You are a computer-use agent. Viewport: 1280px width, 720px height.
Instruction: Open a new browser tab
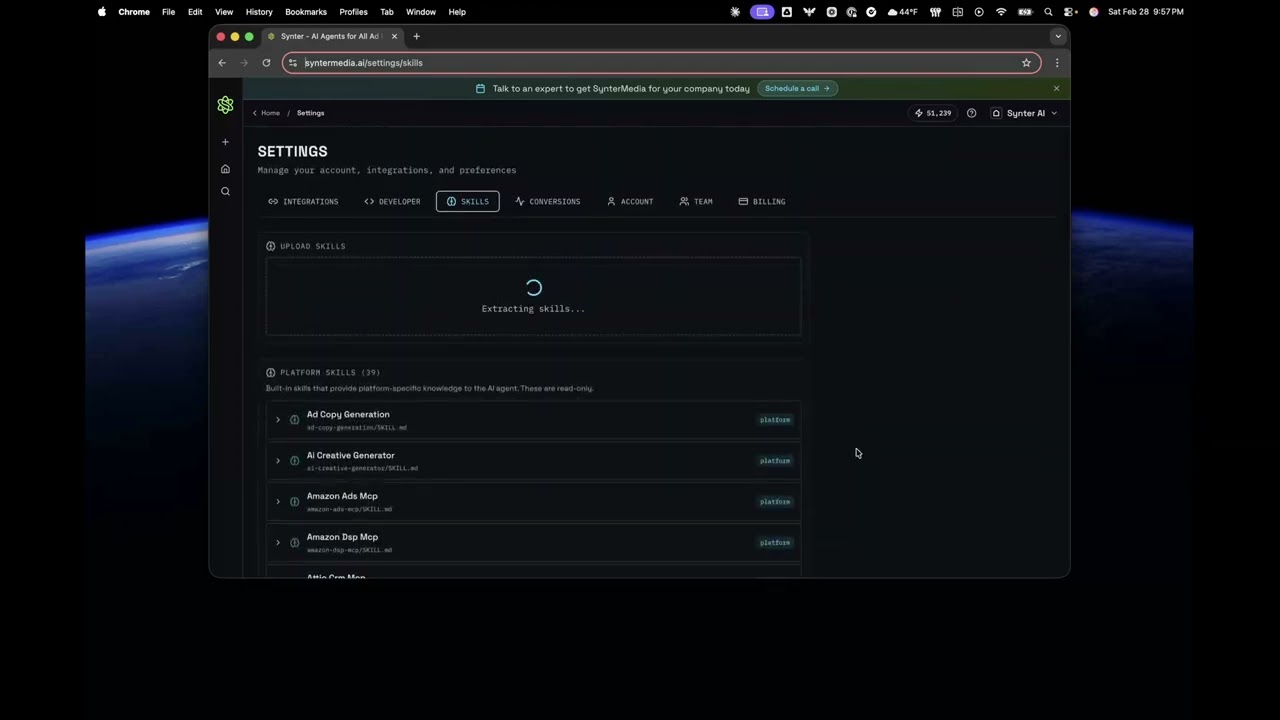pyautogui.click(x=416, y=36)
